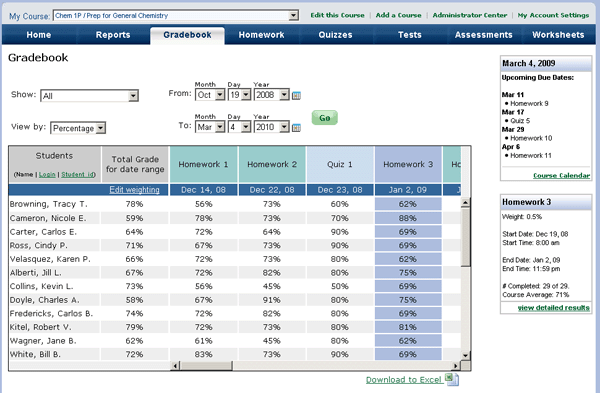
Task: Click the horizontal scroll left arrow
Action: tap(175, 366)
